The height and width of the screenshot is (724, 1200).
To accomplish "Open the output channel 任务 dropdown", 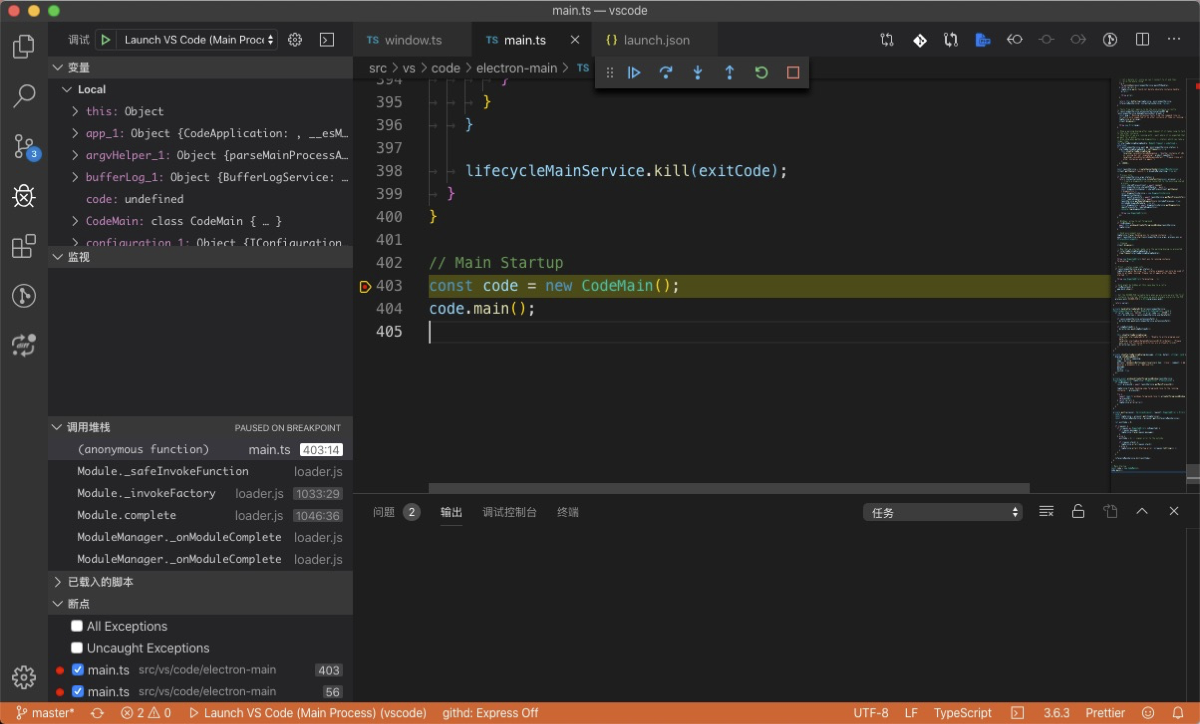I will coord(942,512).
